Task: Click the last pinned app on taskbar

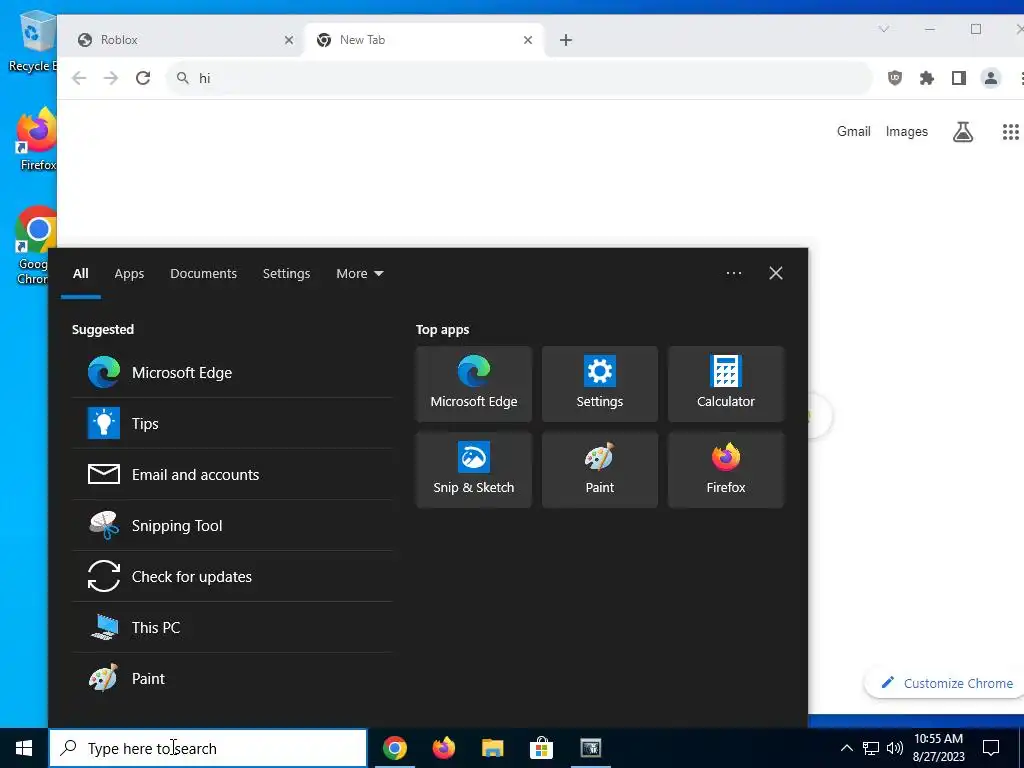Action: pyautogui.click(x=591, y=748)
